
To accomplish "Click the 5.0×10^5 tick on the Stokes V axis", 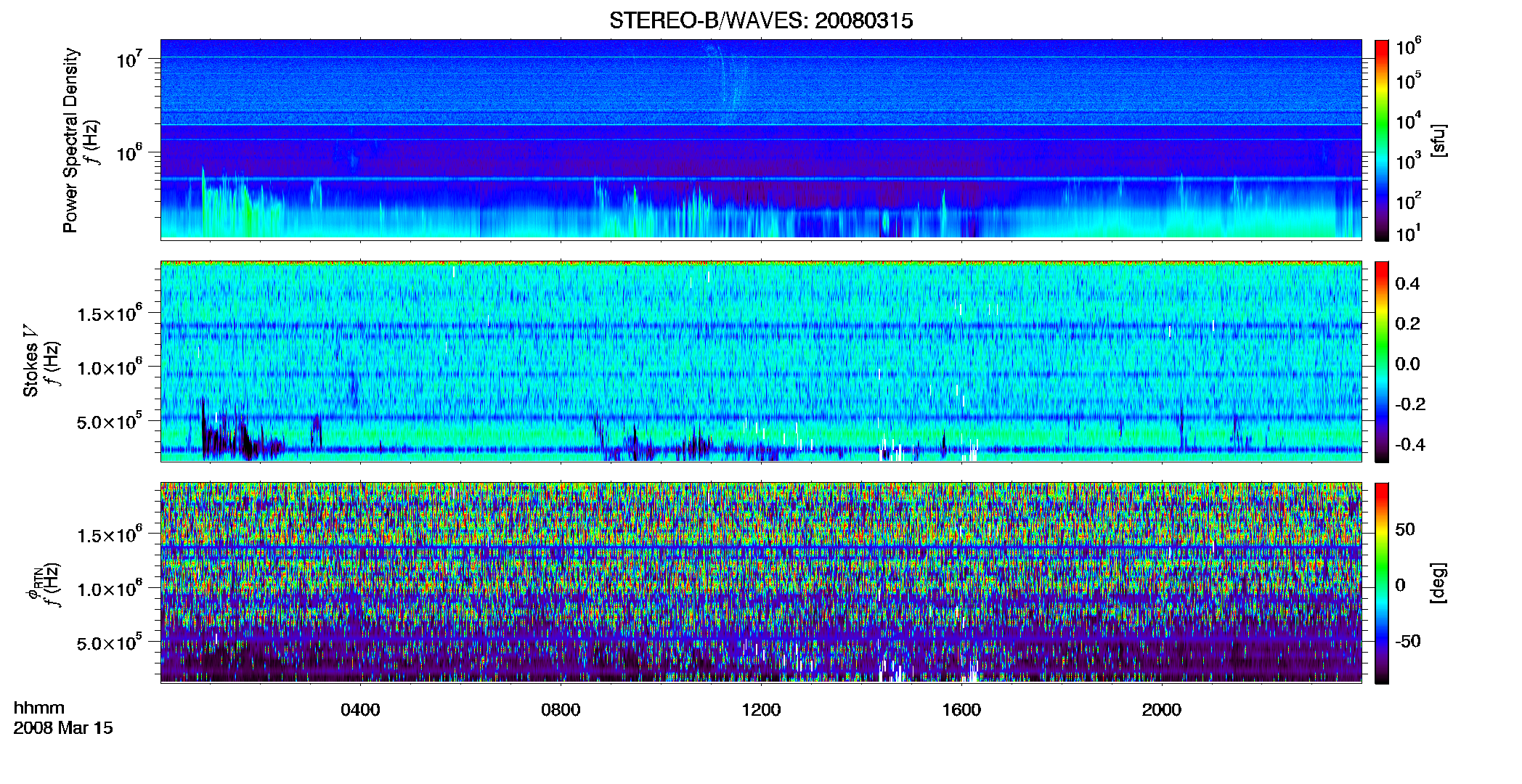I will [x=110, y=421].
